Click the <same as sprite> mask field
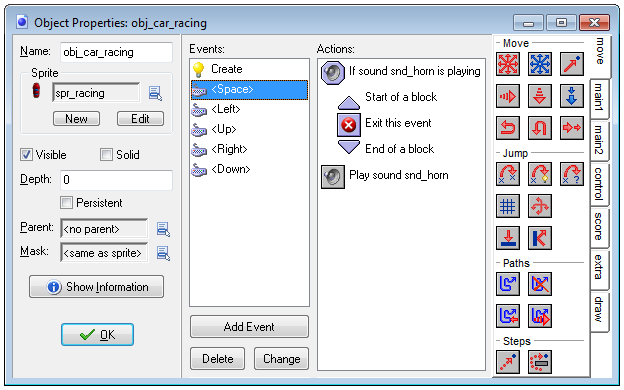Screen dimensions: 624x390 104,253
